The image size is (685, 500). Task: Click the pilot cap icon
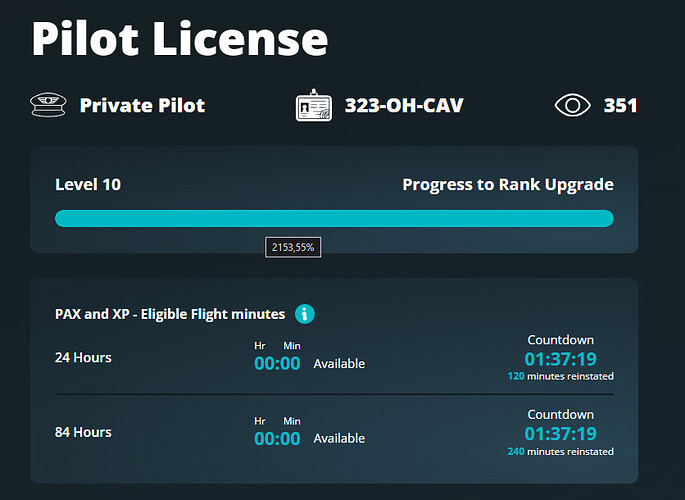click(49, 105)
